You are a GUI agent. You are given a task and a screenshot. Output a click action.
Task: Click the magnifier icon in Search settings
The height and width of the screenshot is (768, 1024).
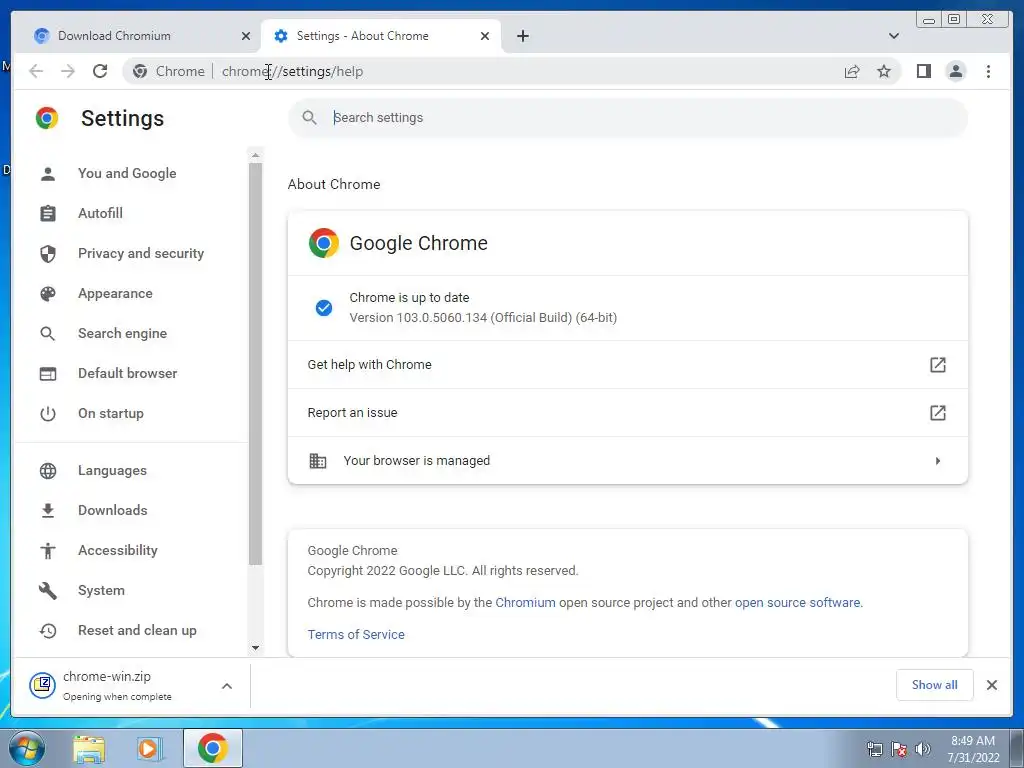point(310,118)
